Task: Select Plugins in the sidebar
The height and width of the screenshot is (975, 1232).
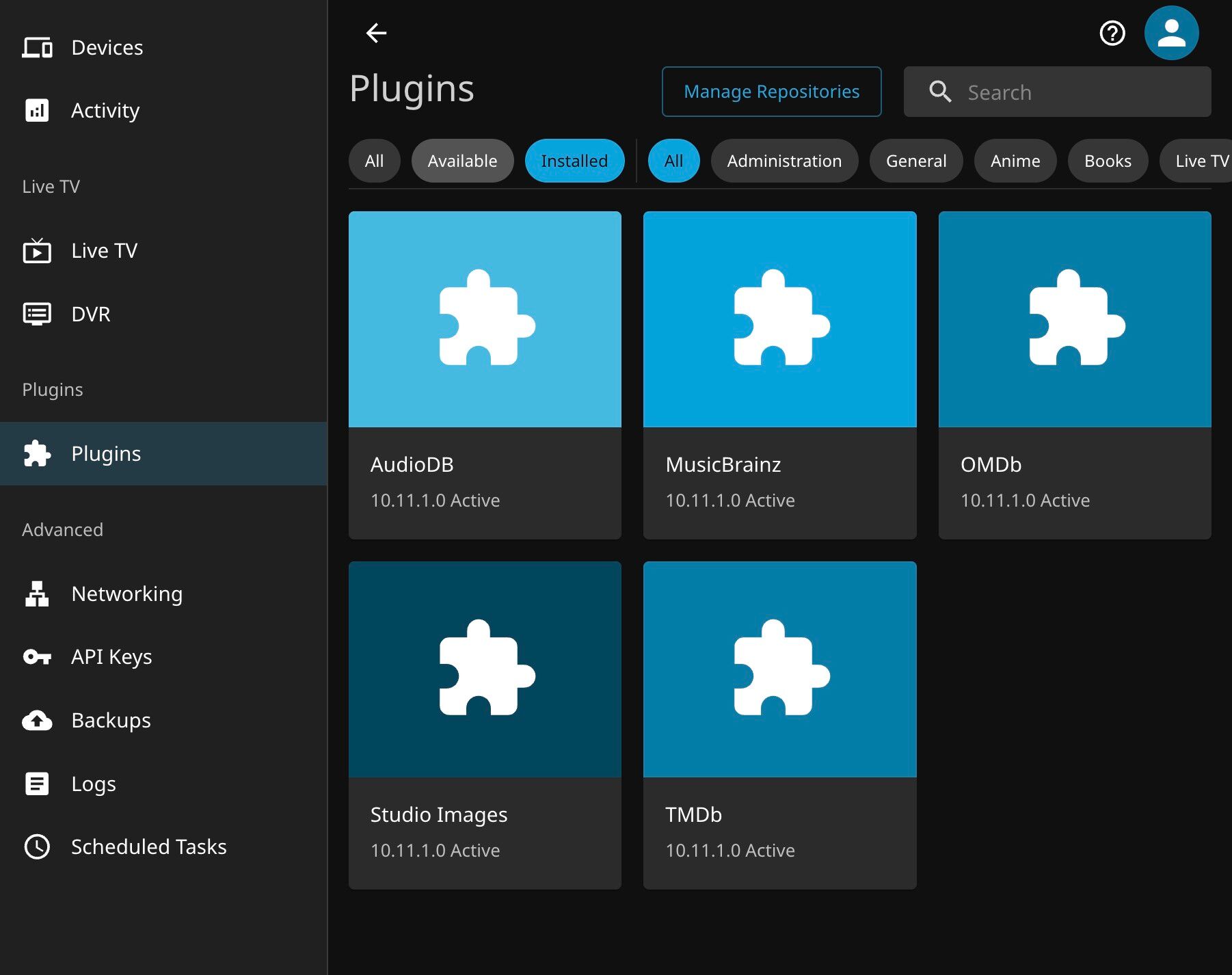Action: point(163,453)
